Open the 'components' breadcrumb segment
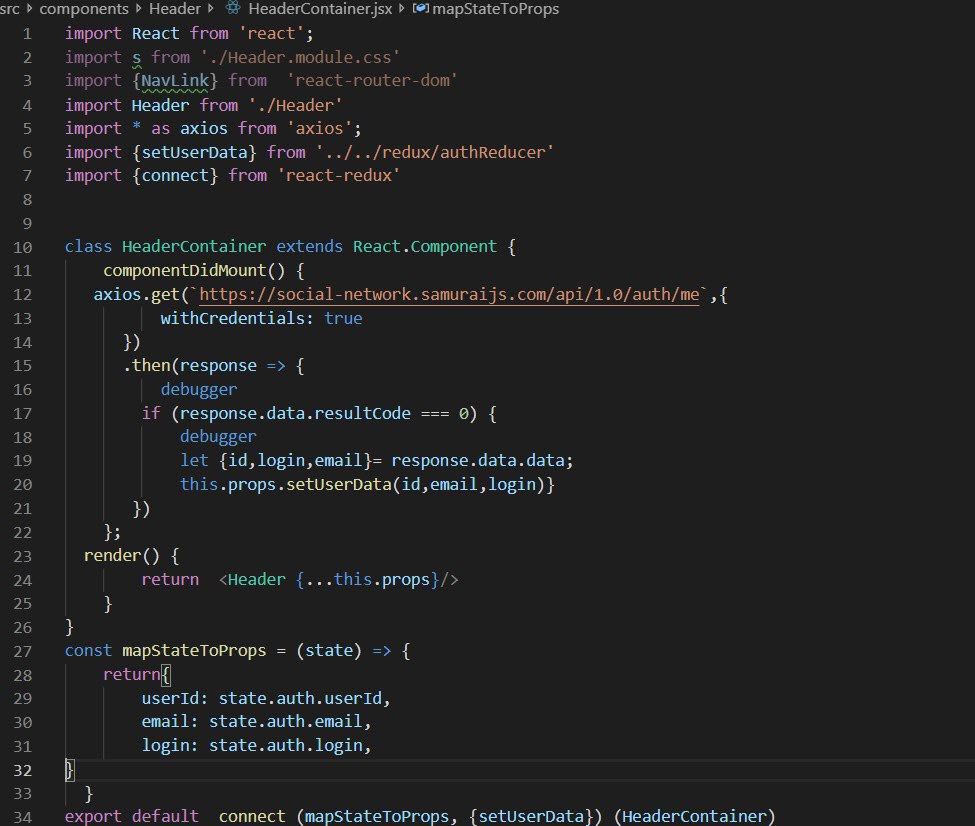975x826 pixels. [x=84, y=9]
